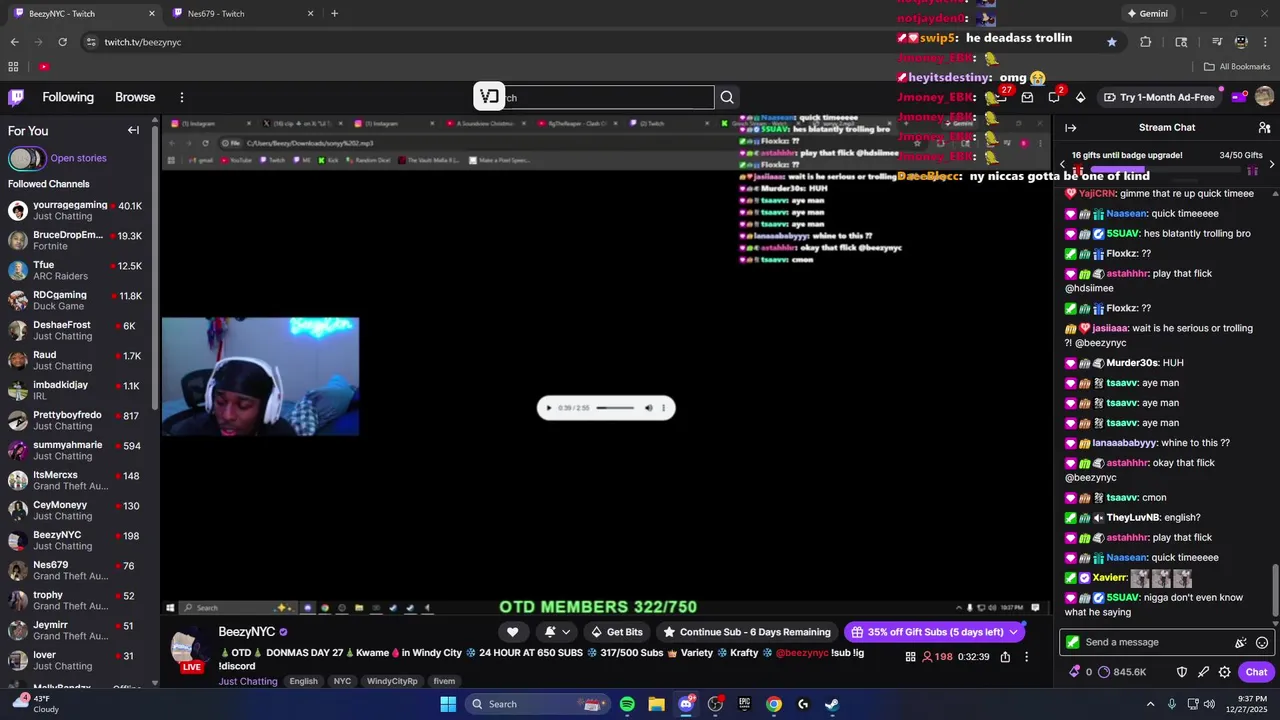Image resolution: width=1280 pixels, height=720 pixels.
Task: Click the Try 1-Month Ad-Free button
Action: (1160, 97)
